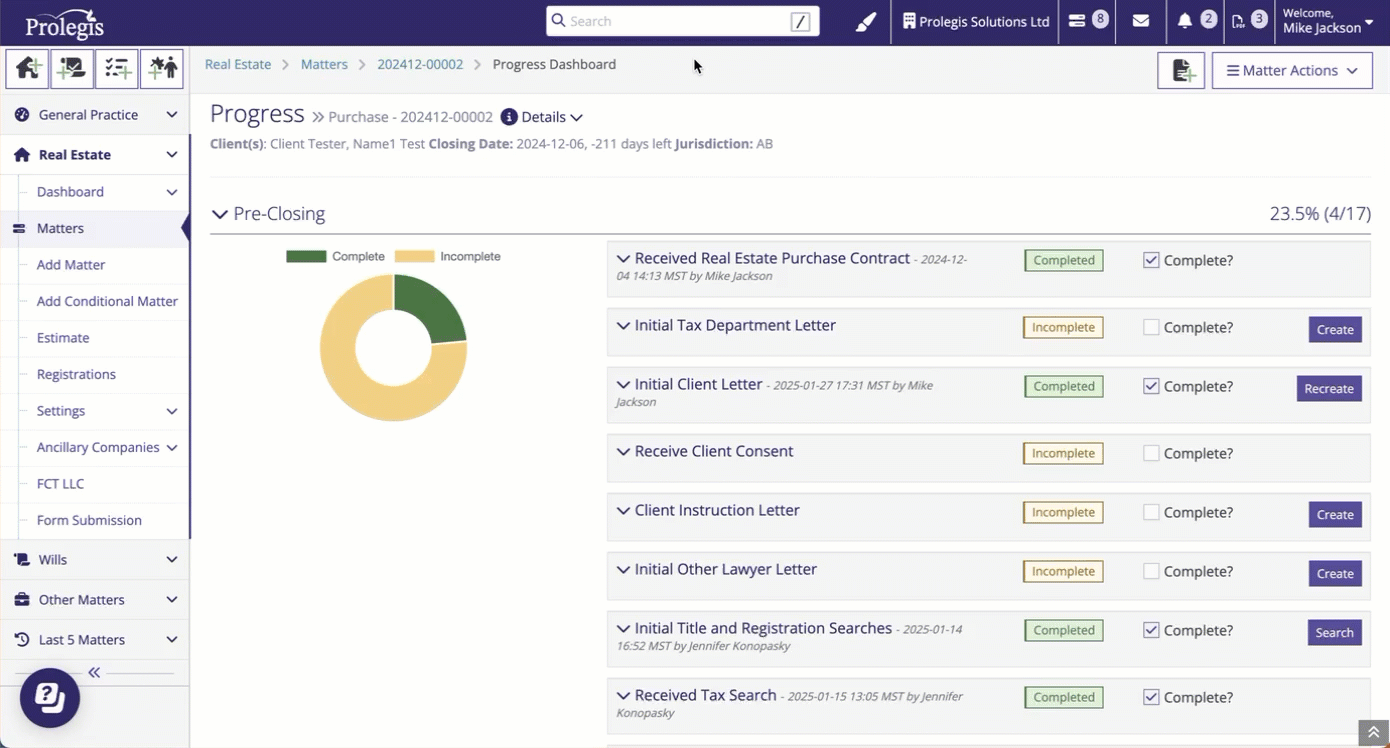This screenshot has width=1390, height=748.
Task: Select Add Conditional Matter in sidebar
Action: (107, 301)
